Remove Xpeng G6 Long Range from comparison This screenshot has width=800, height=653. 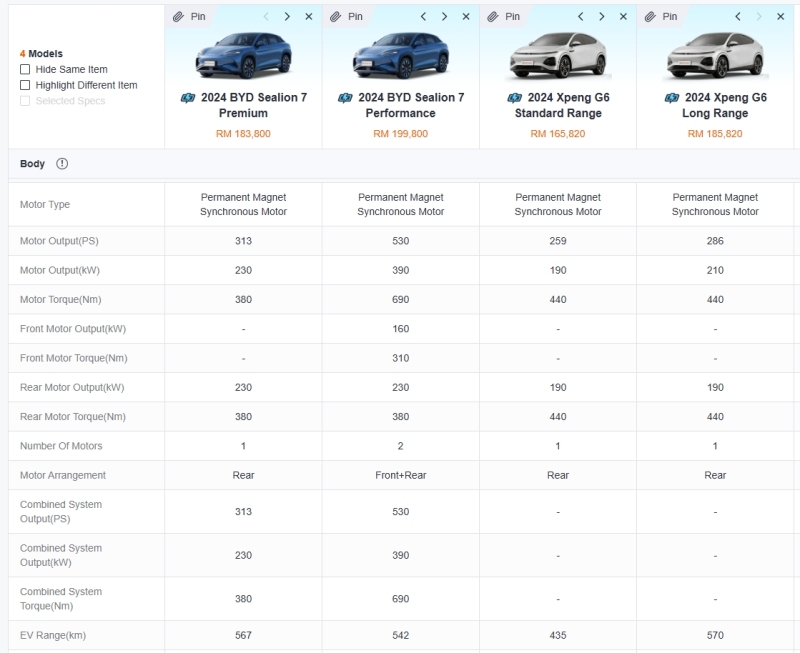coord(781,17)
